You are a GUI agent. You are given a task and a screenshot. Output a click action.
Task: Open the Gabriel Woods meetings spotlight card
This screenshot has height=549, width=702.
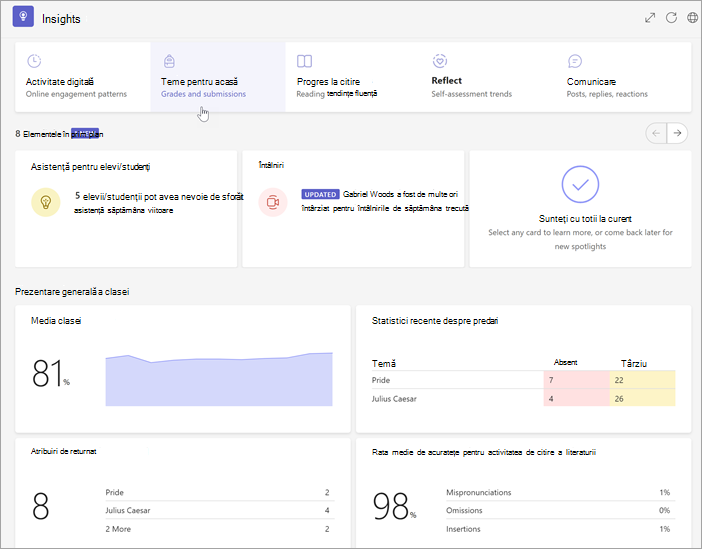click(x=353, y=209)
